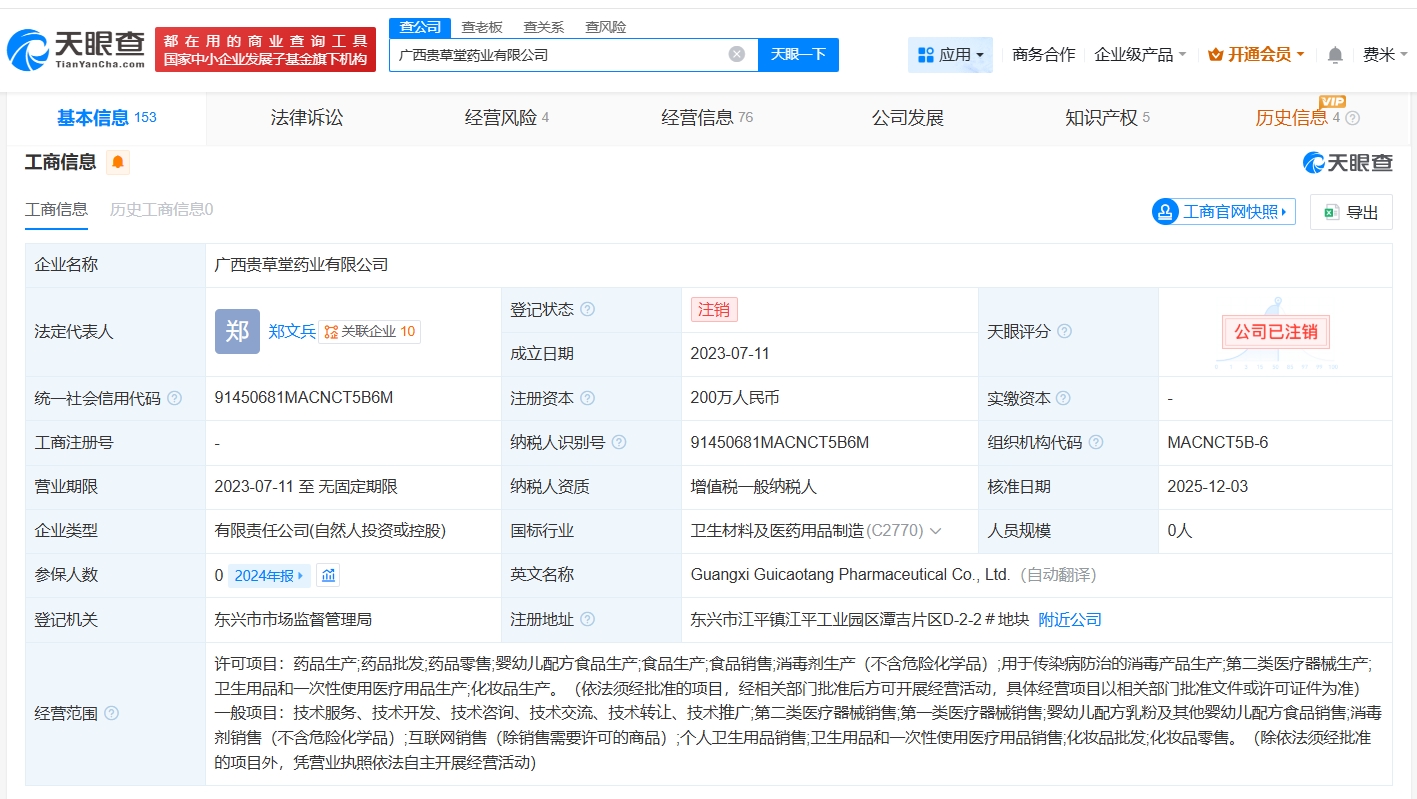The image size is (1417, 799).
Task: Click the alert bell next to 工商信息
Action: pyautogui.click(x=118, y=161)
